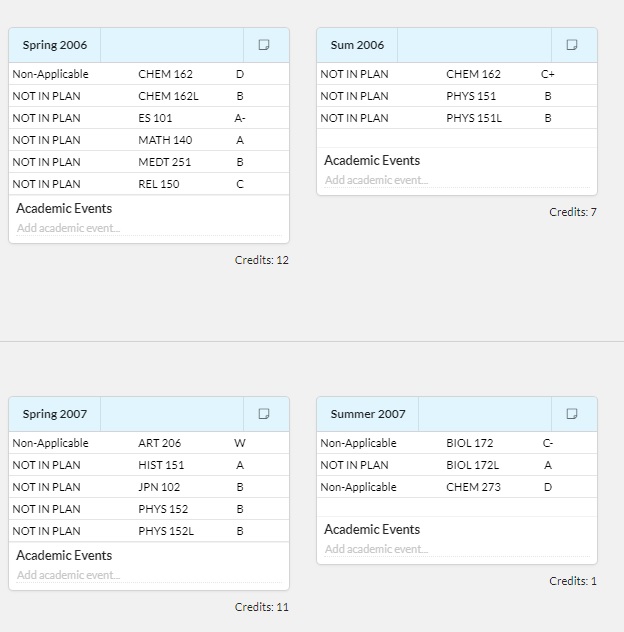Open the note icon for Summer 2007
Viewport: 624px width, 632px height.
pos(572,414)
